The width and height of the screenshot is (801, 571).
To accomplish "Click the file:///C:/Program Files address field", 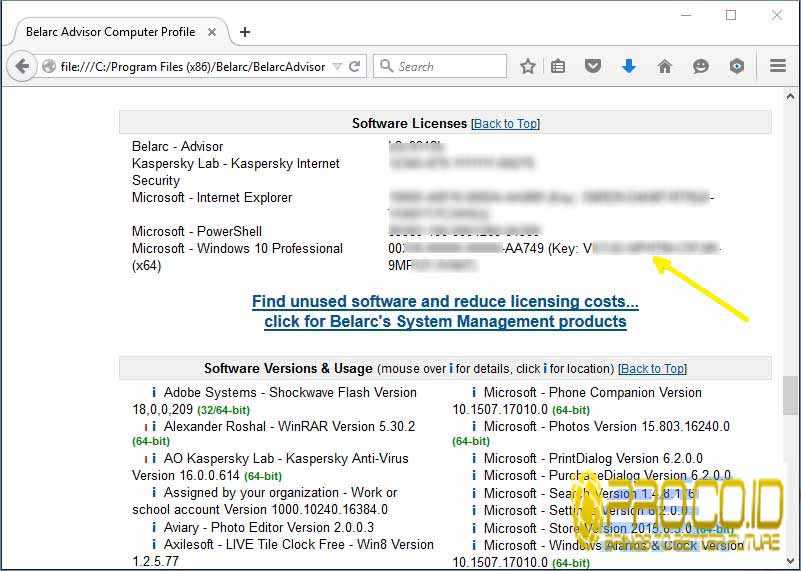I will tap(193, 66).
